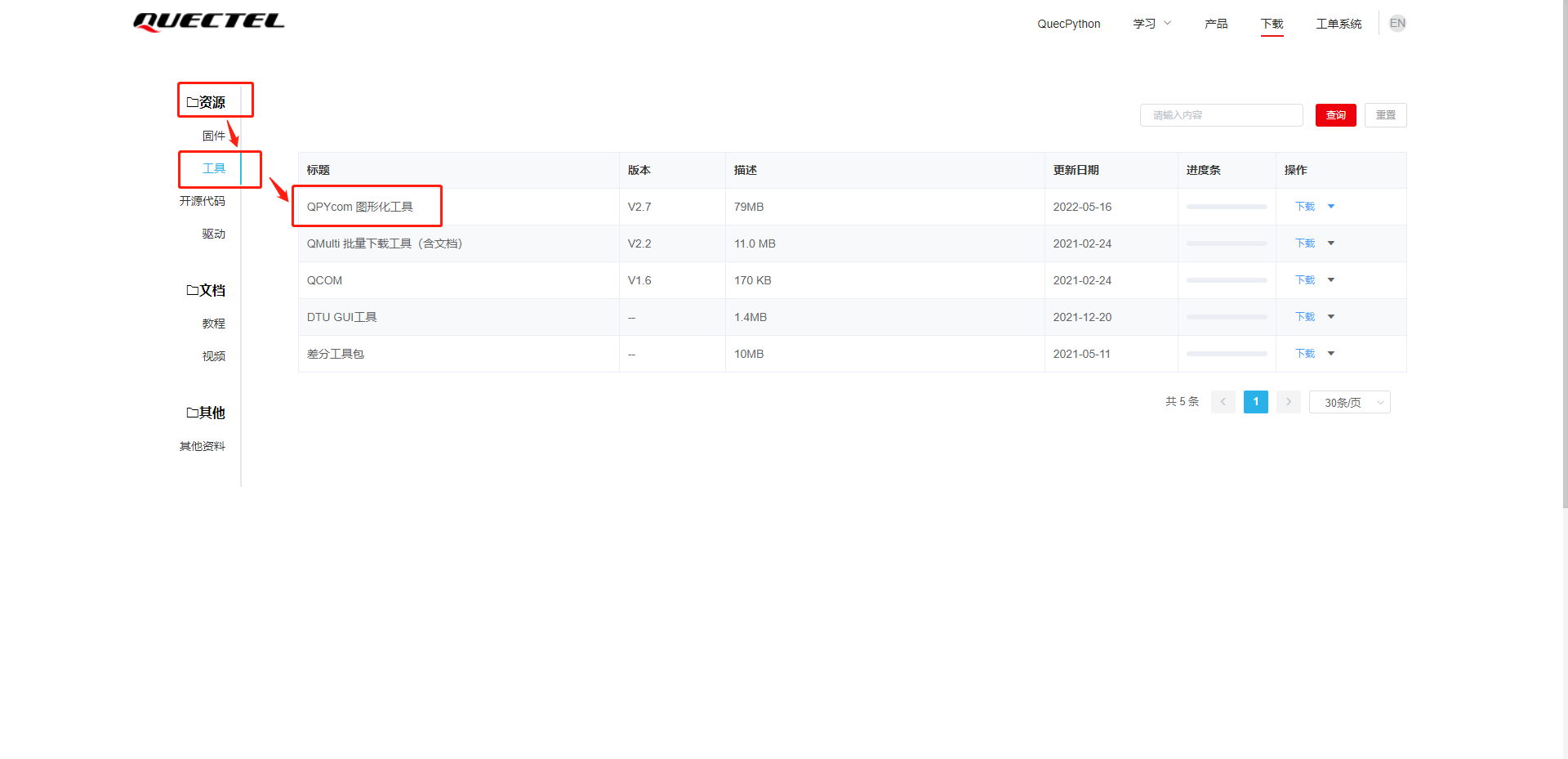Open the 30条/页 page size dropdown
1568x759 pixels.
pyautogui.click(x=1349, y=402)
